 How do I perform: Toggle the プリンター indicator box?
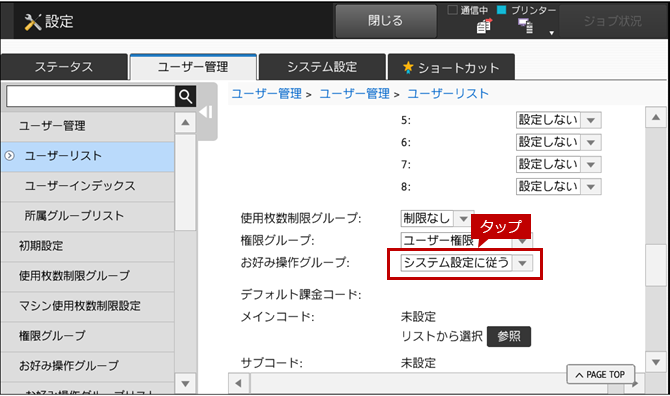[502, 10]
